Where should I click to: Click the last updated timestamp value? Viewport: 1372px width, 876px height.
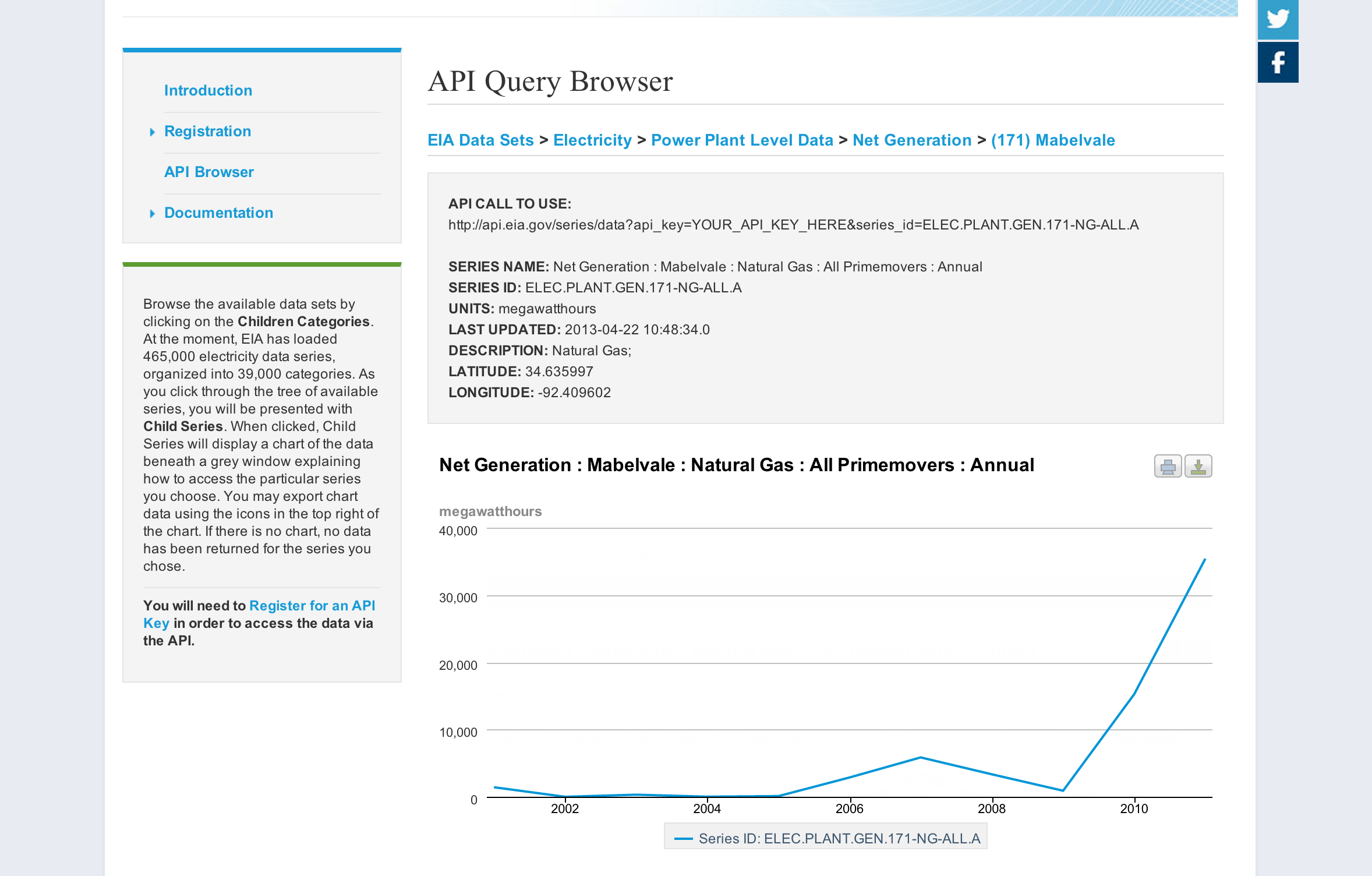[x=637, y=330]
